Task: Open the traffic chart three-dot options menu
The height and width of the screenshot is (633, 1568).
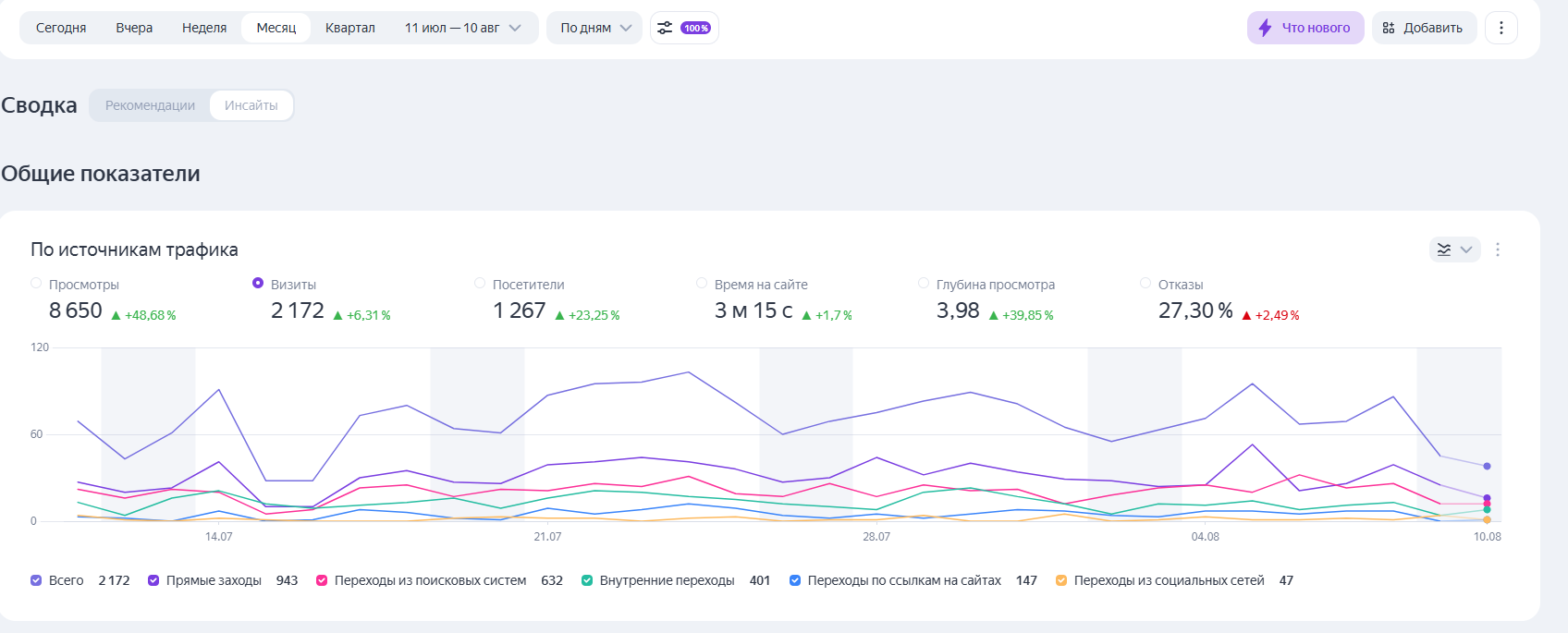Action: point(1498,250)
